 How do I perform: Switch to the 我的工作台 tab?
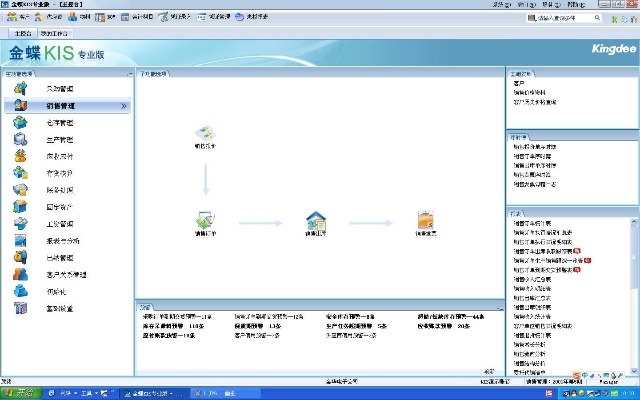point(56,33)
